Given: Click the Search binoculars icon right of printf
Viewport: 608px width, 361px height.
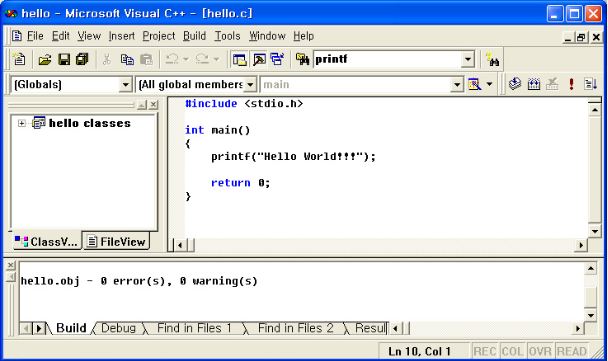Looking at the screenshot, I should pyautogui.click(x=492, y=59).
